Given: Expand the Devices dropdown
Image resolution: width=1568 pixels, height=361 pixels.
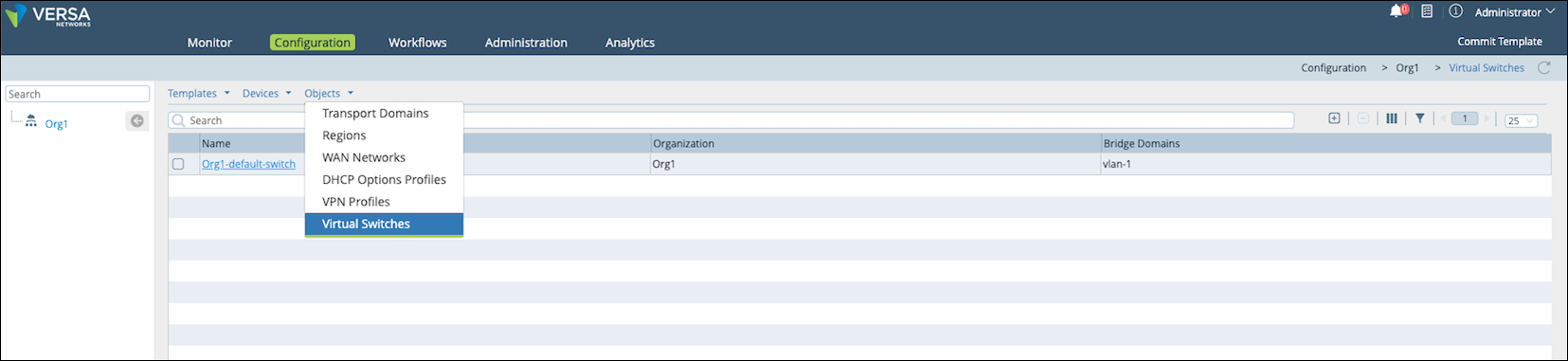Looking at the screenshot, I should tap(266, 93).
